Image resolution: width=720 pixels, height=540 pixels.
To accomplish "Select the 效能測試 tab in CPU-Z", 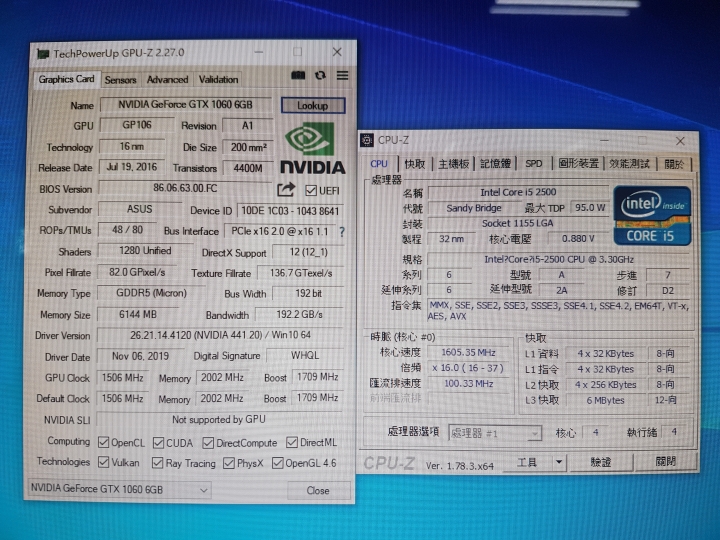I will (629, 164).
